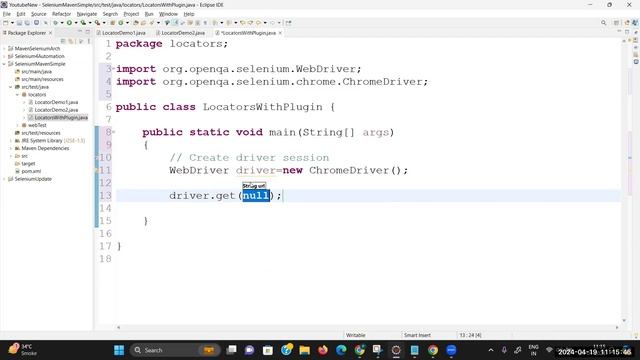
Task: Collapse the locators package
Action: point(18,95)
